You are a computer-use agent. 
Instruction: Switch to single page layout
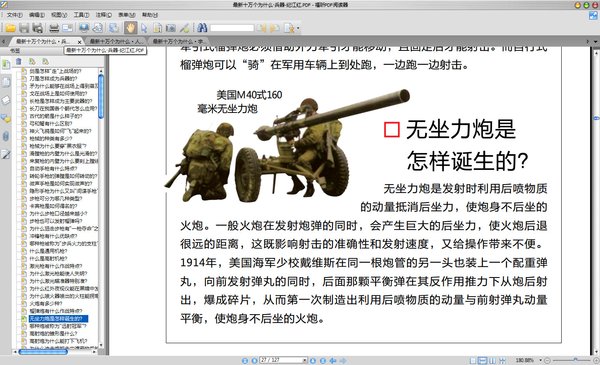[x=473, y=360]
